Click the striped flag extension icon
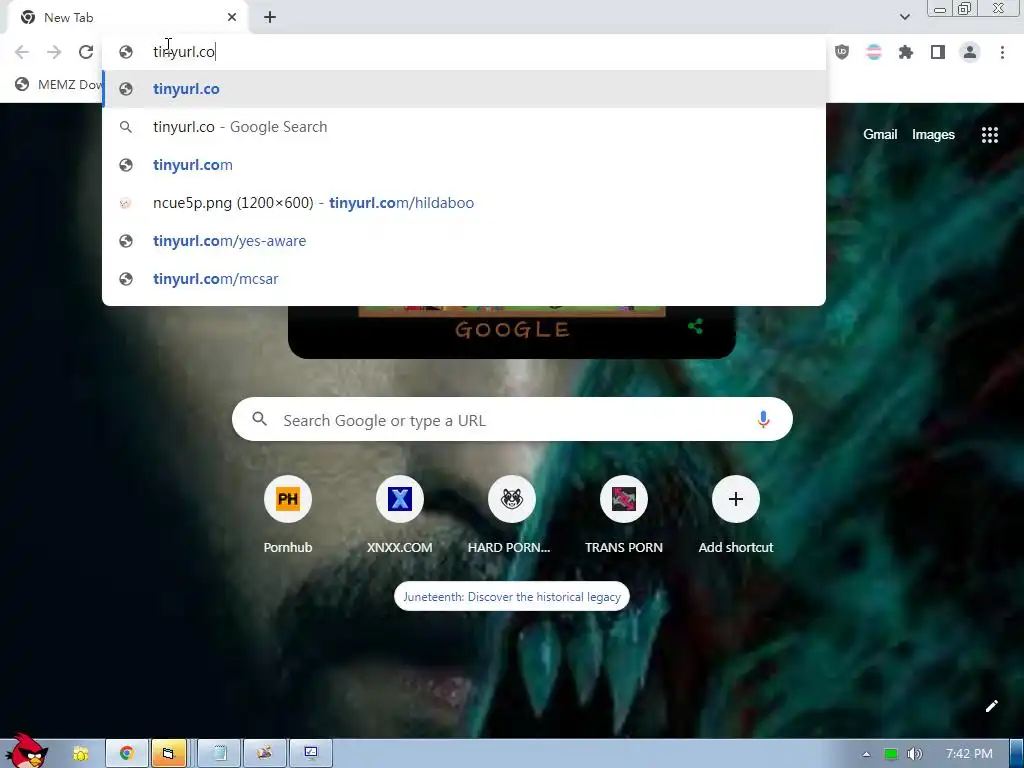 click(x=874, y=52)
